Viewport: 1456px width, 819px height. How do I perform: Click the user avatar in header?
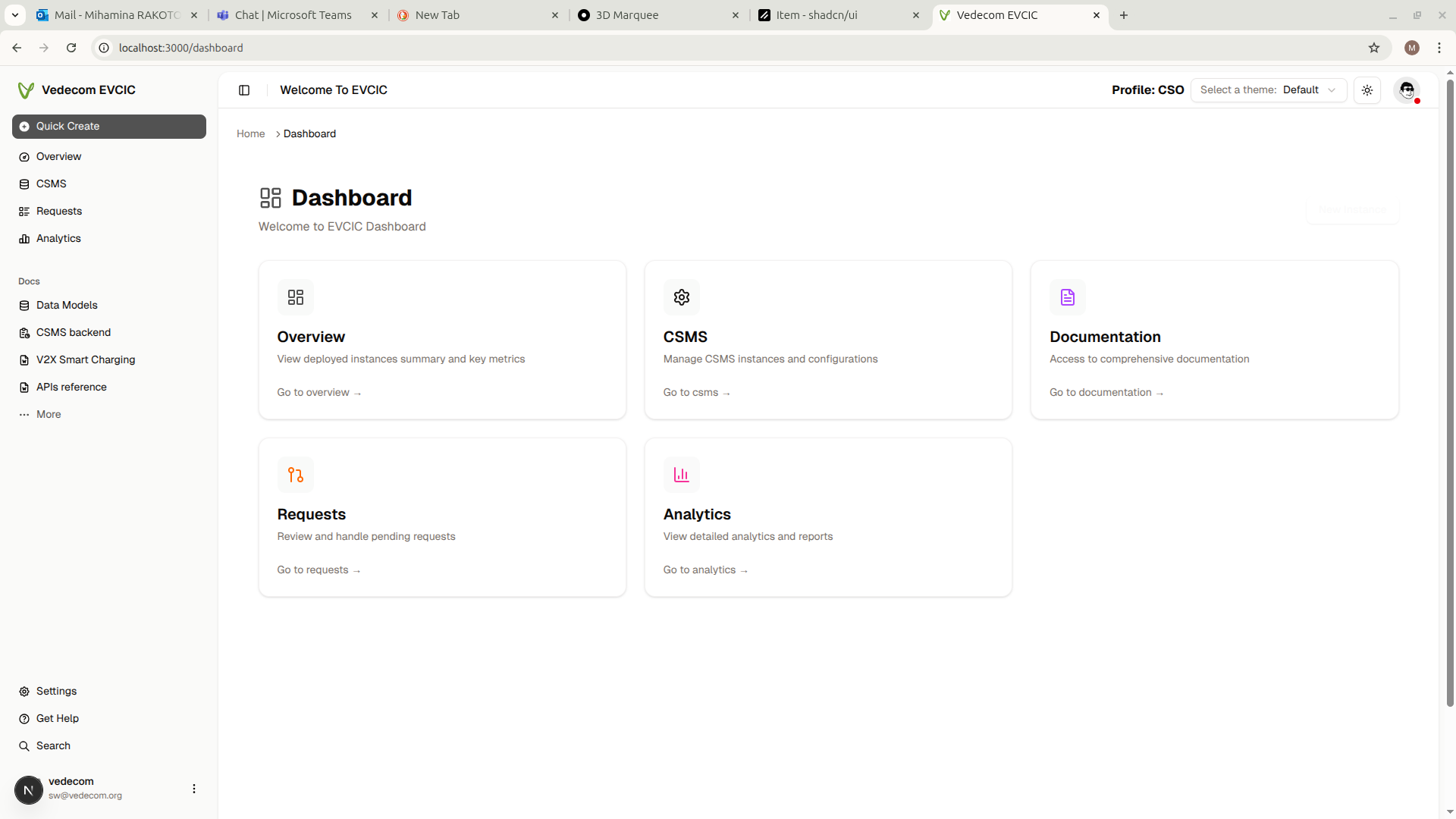(1407, 90)
